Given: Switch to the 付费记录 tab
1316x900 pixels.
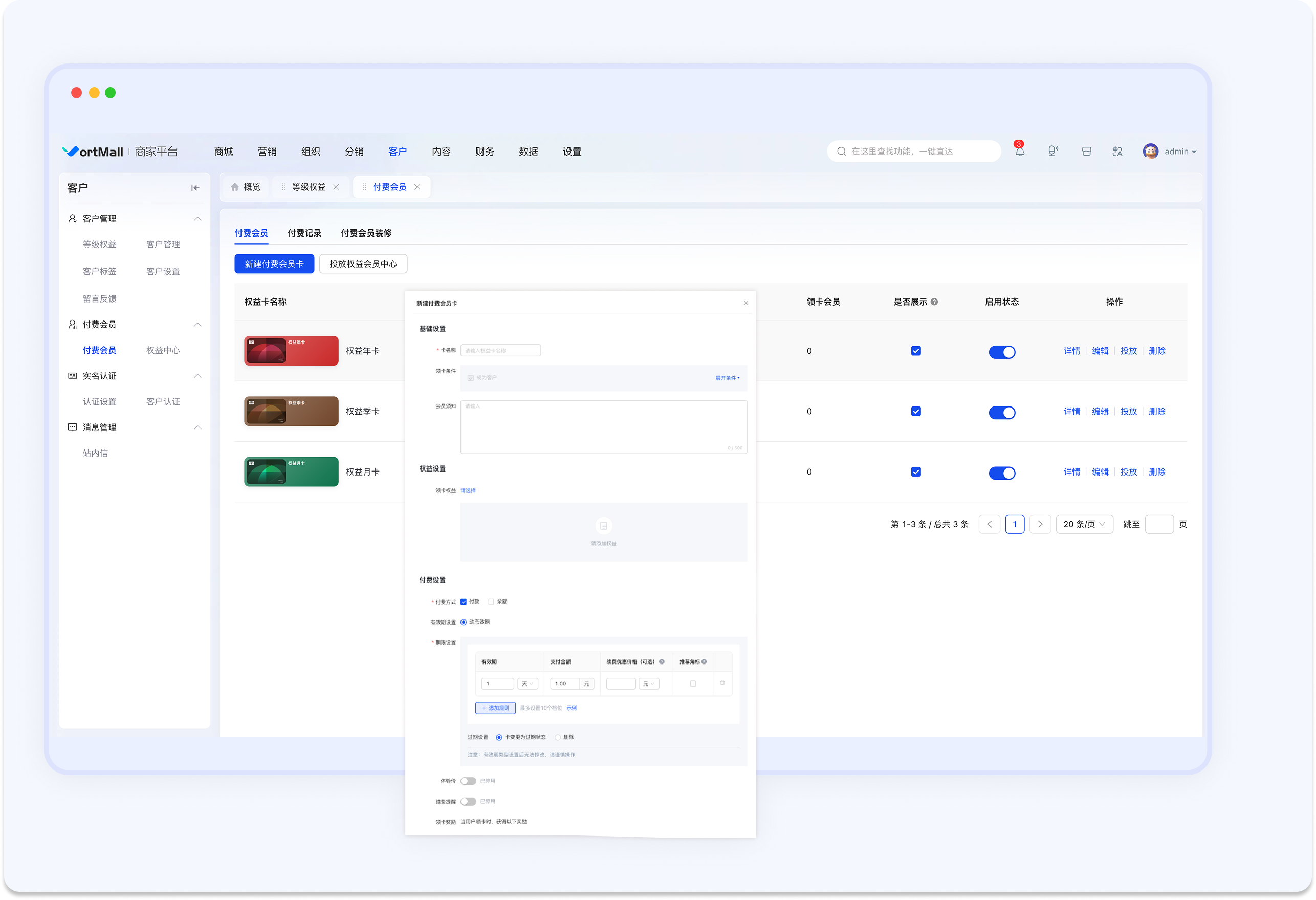Looking at the screenshot, I should (x=304, y=233).
